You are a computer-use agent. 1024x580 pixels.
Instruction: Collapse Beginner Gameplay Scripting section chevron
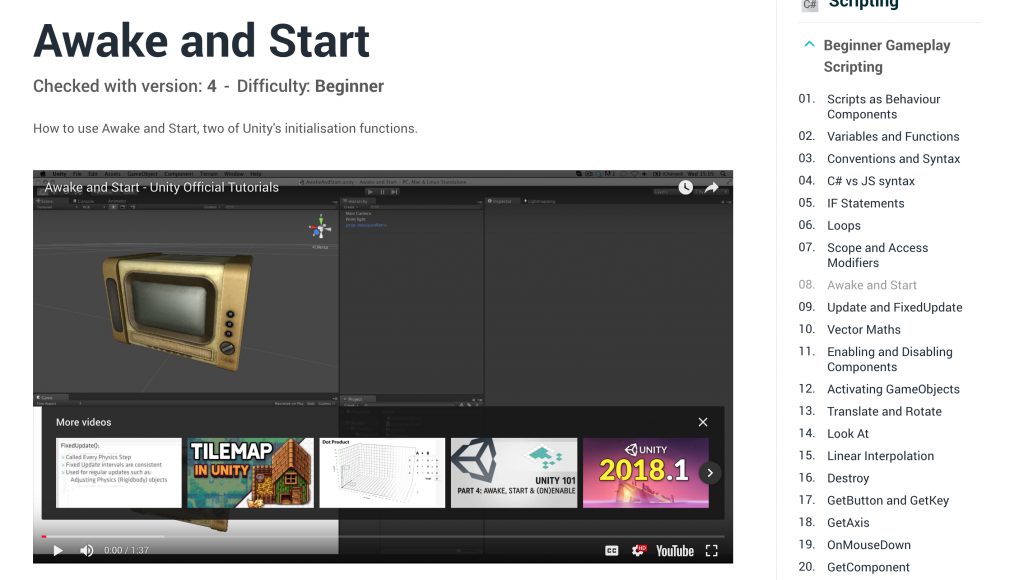(x=809, y=44)
